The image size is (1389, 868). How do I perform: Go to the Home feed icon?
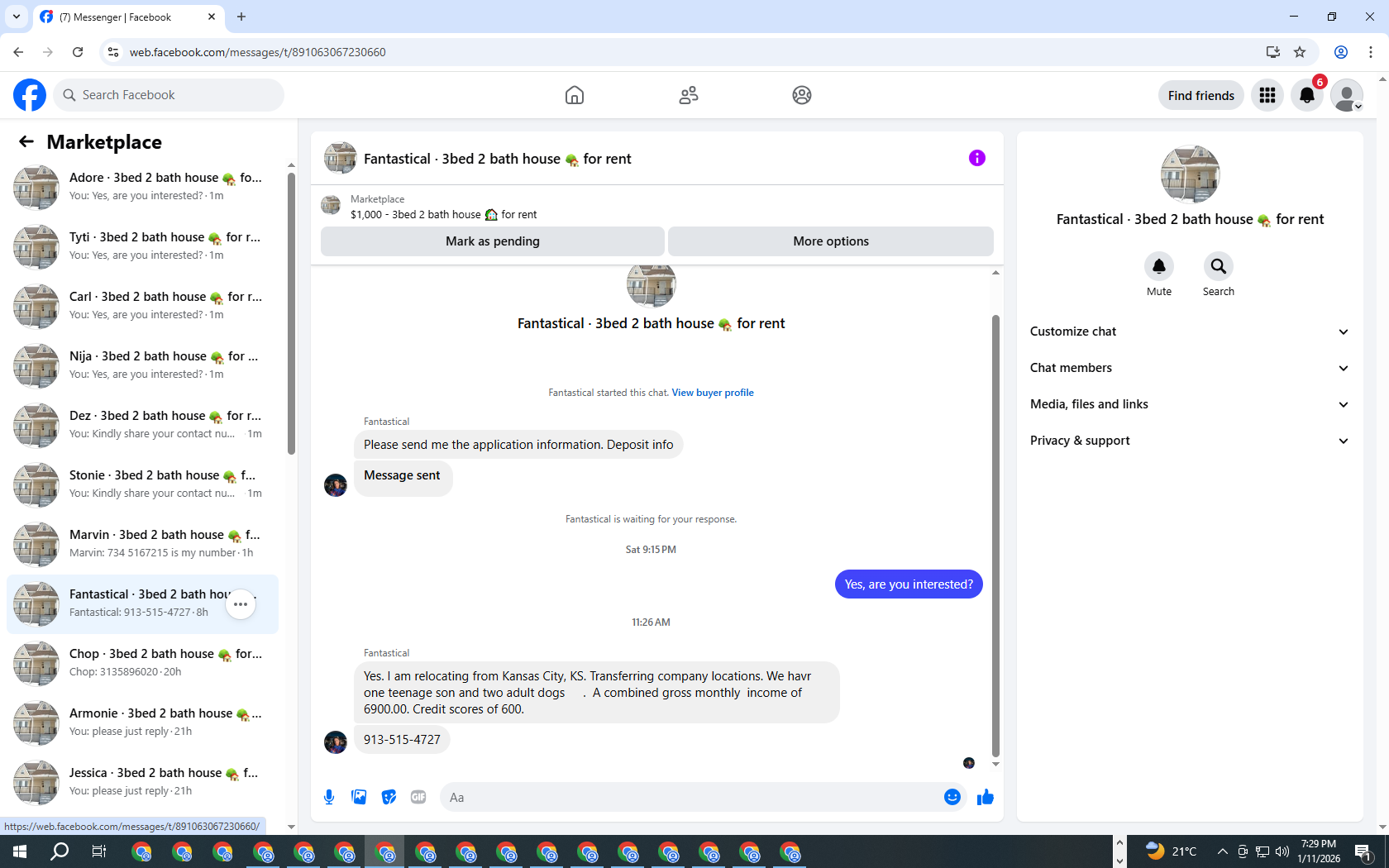pos(575,95)
